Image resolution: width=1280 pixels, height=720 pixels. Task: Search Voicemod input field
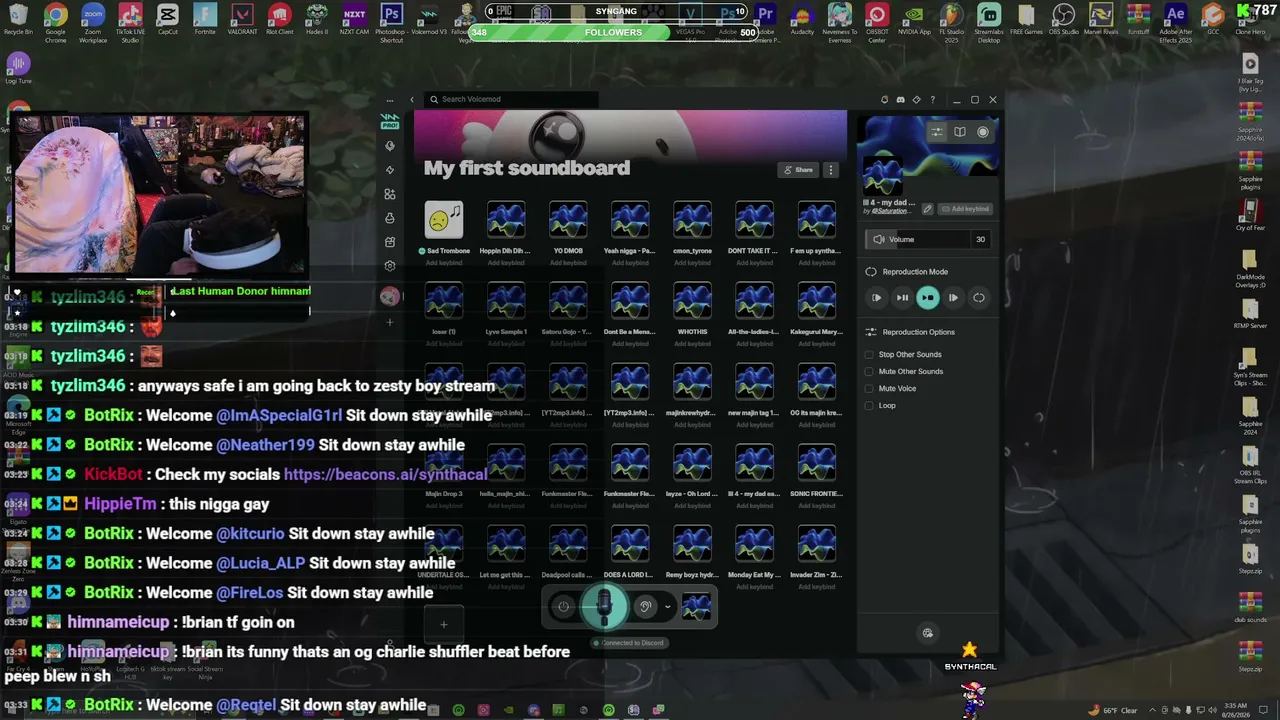pos(510,99)
